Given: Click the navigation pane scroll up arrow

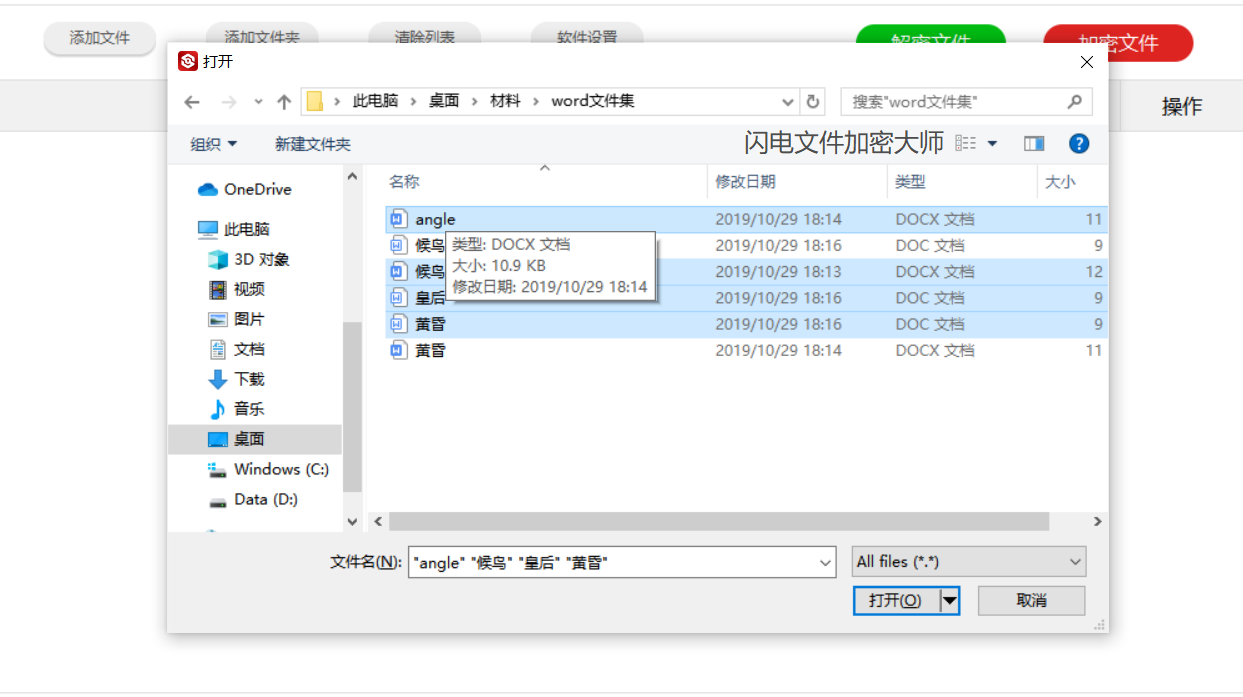Looking at the screenshot, I should point(352,177).
